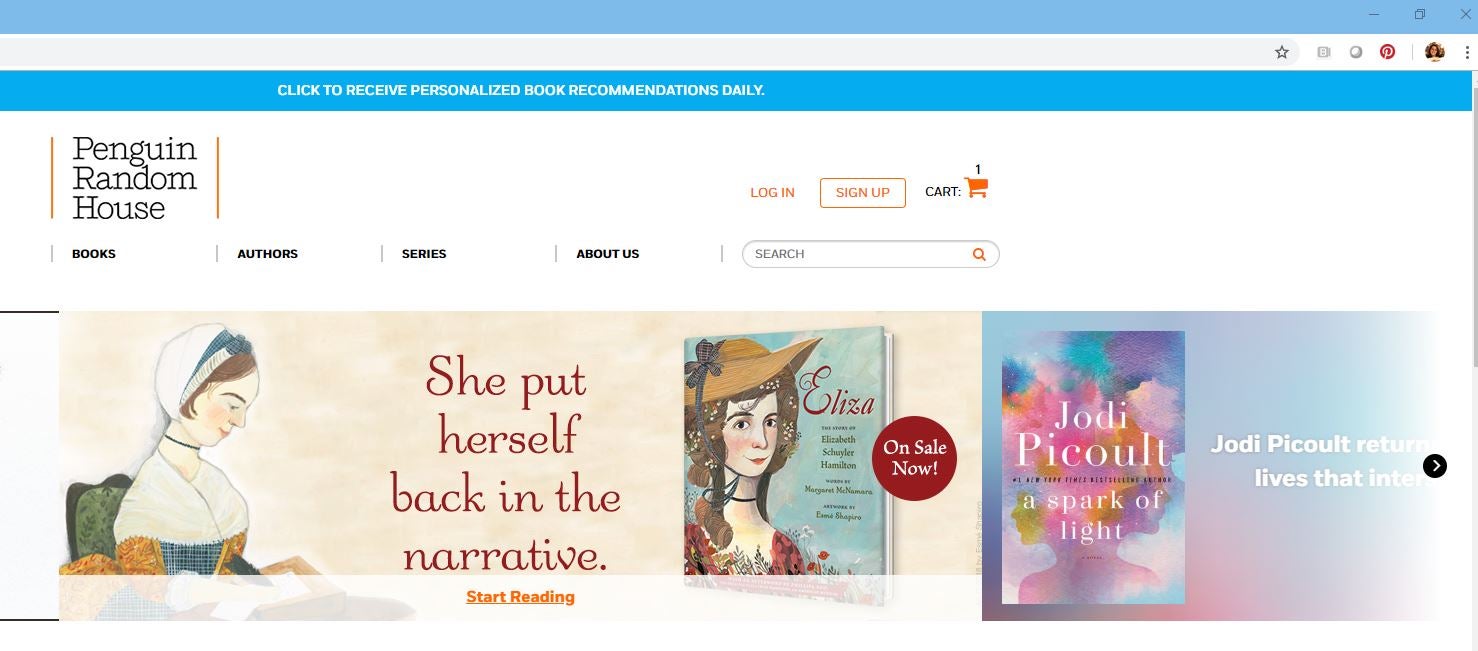The height and width of the screenshot is (651, 1478).
Task: Click the LOG IN link
Action: 772,193
